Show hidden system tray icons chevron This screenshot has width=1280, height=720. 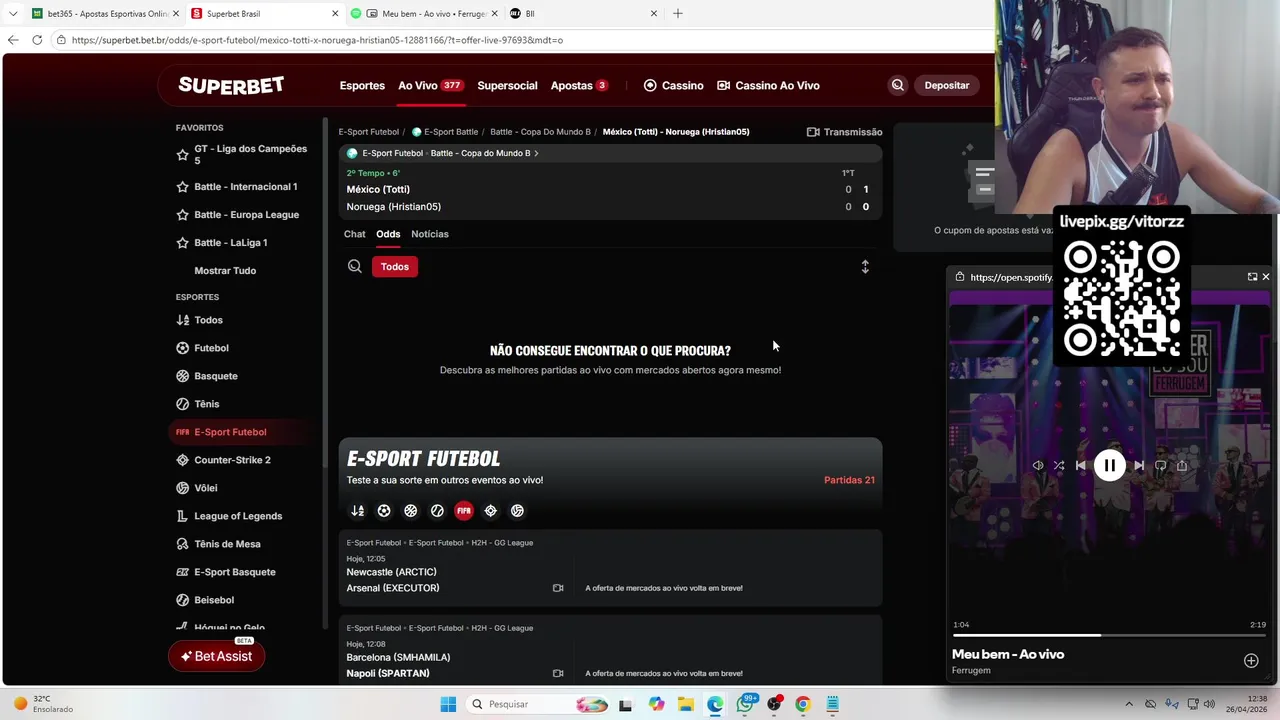[1129, 704]
